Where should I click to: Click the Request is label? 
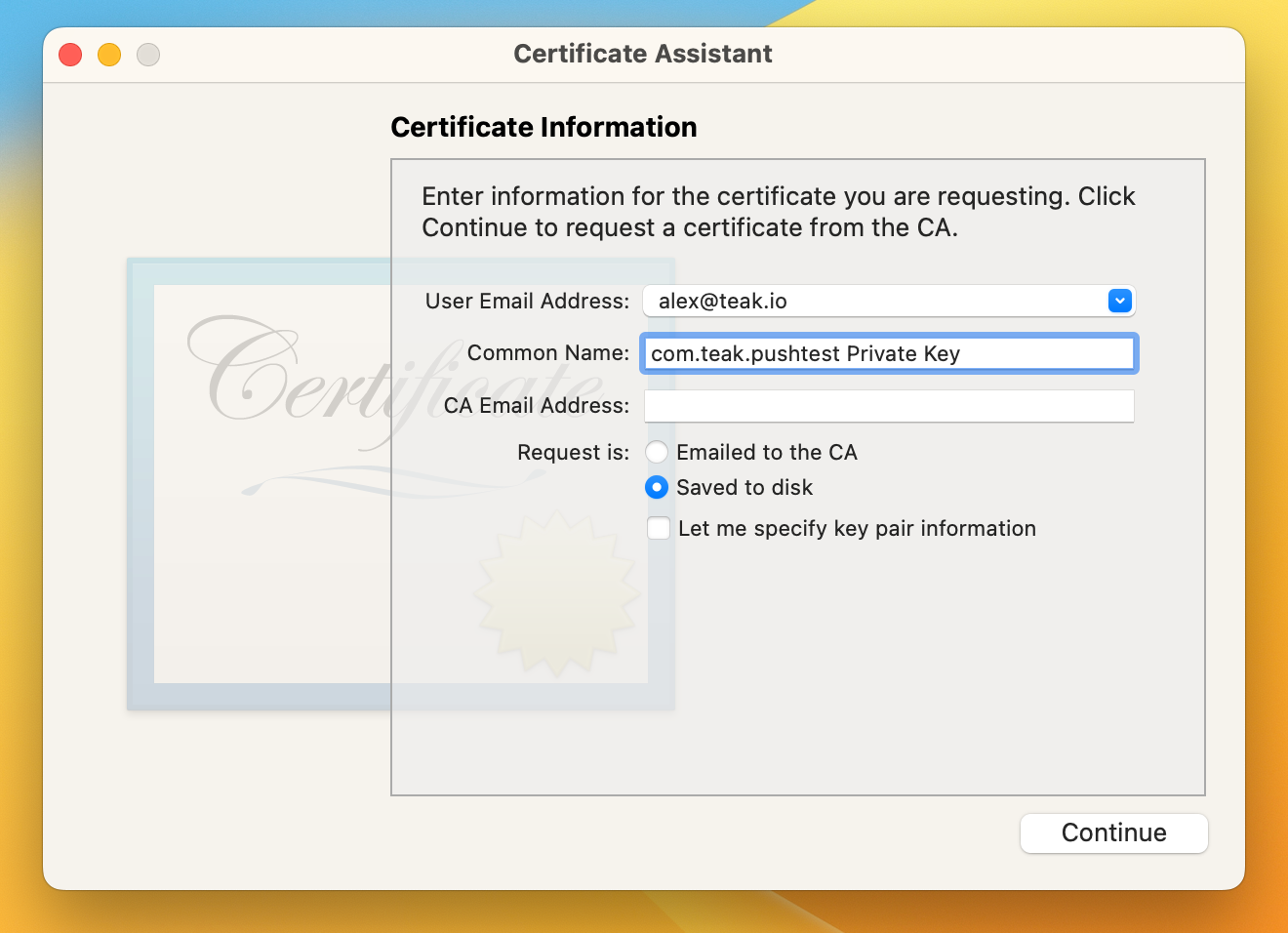click(573, 452)
